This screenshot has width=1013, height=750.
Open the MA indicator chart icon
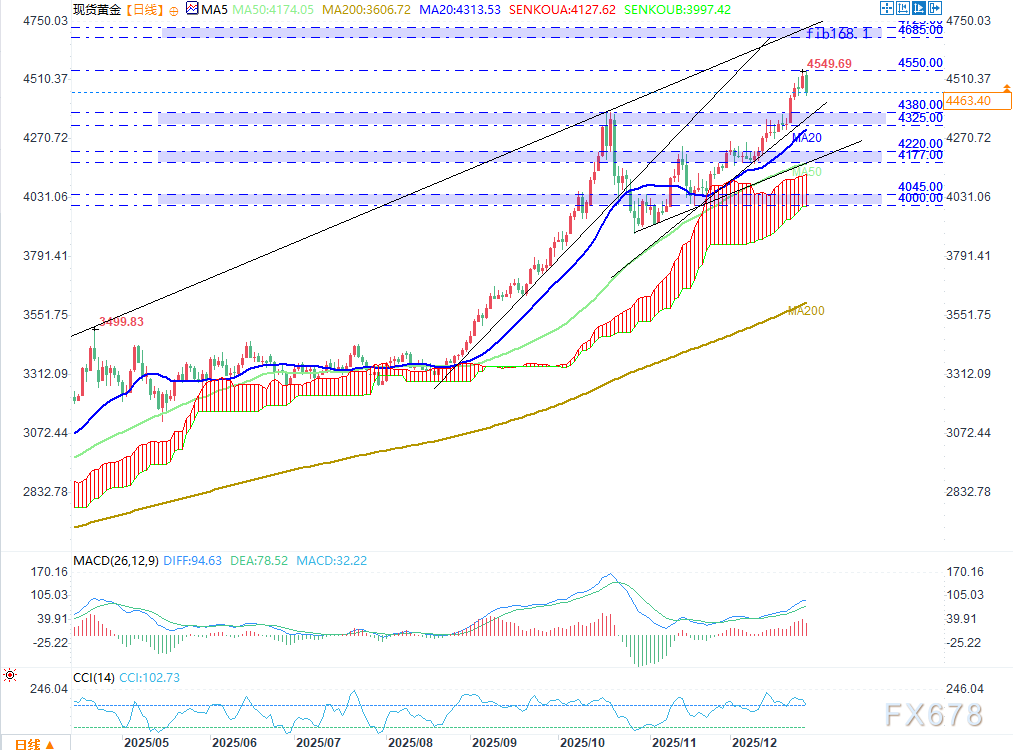coord(192,8)
